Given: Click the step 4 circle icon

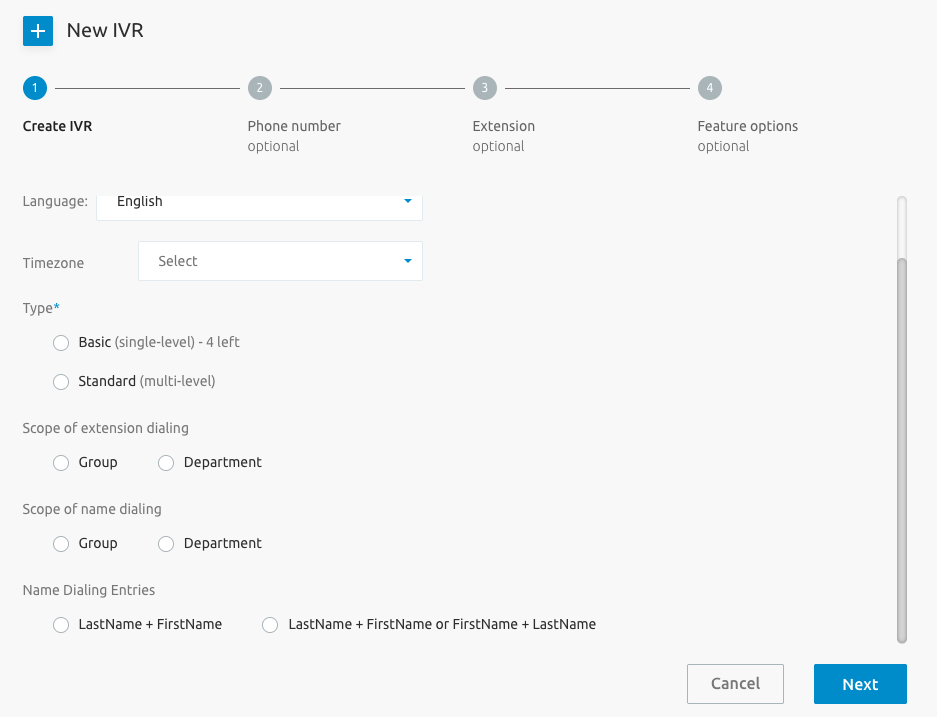Looking at the screenshot, I should click(710, 88).
